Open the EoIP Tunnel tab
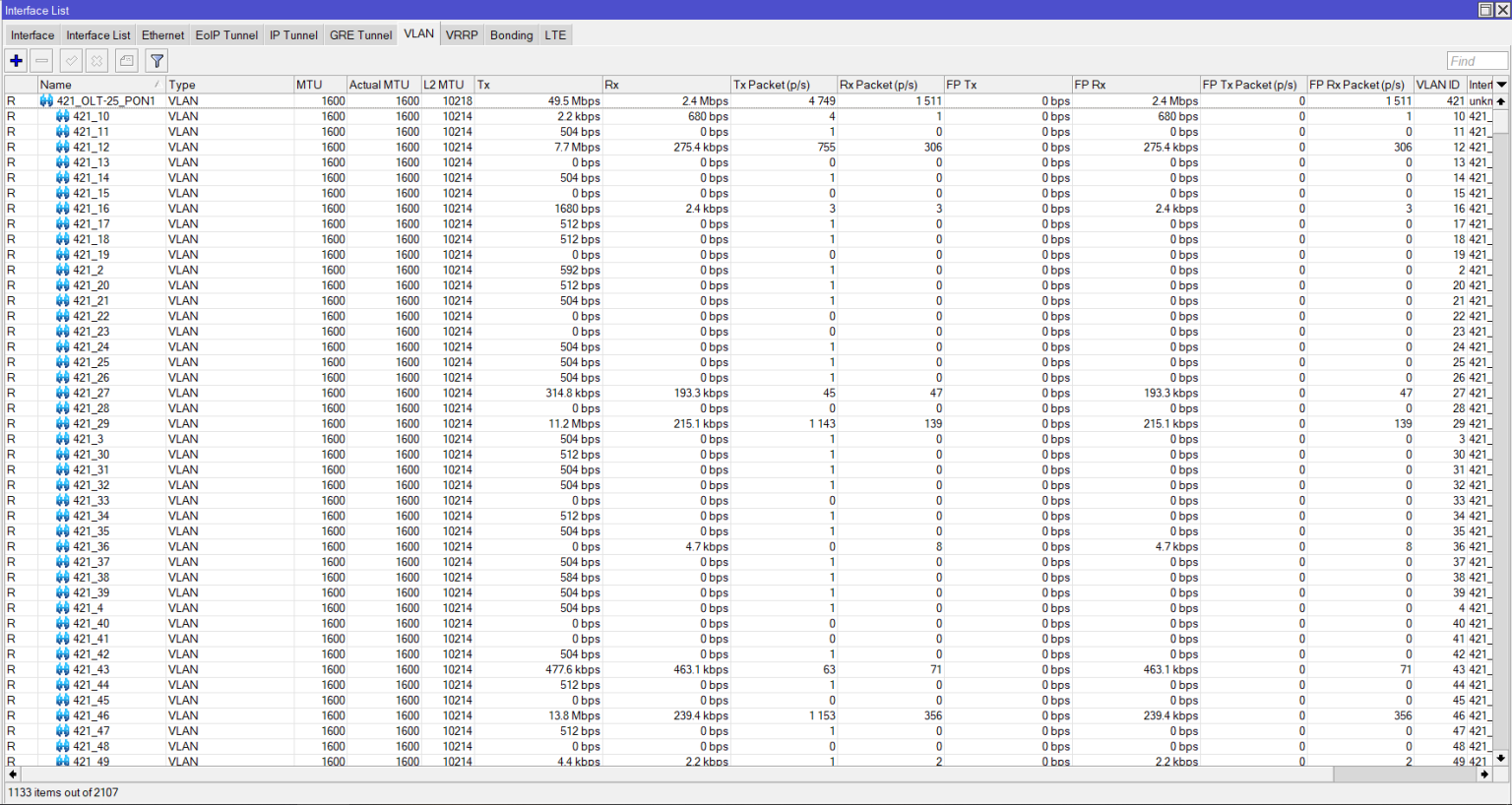This screenshot has height=805, width=1512. point(226,34)
